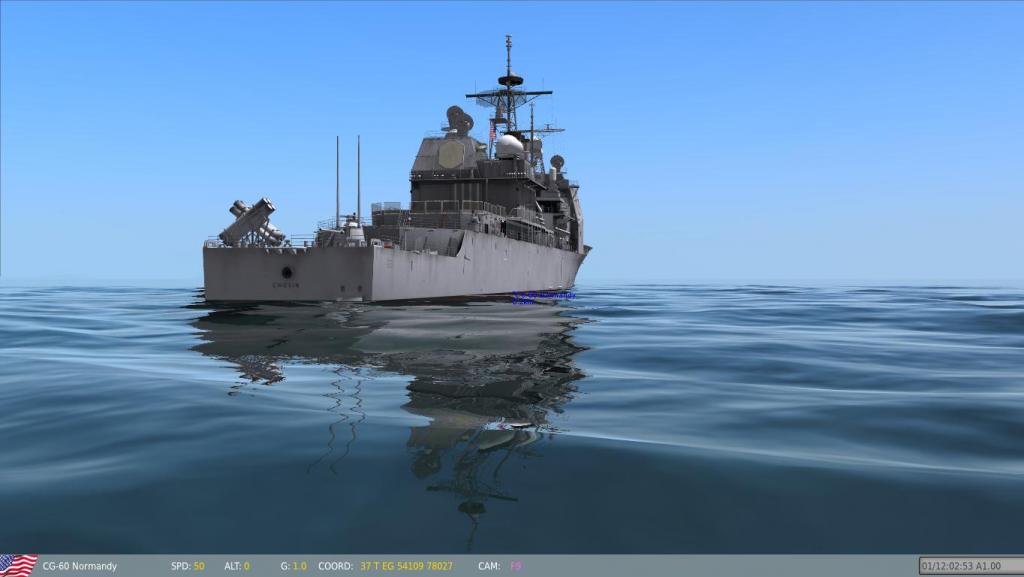
Task: Click the American flag on ship's mast
Action: (492, 132)
